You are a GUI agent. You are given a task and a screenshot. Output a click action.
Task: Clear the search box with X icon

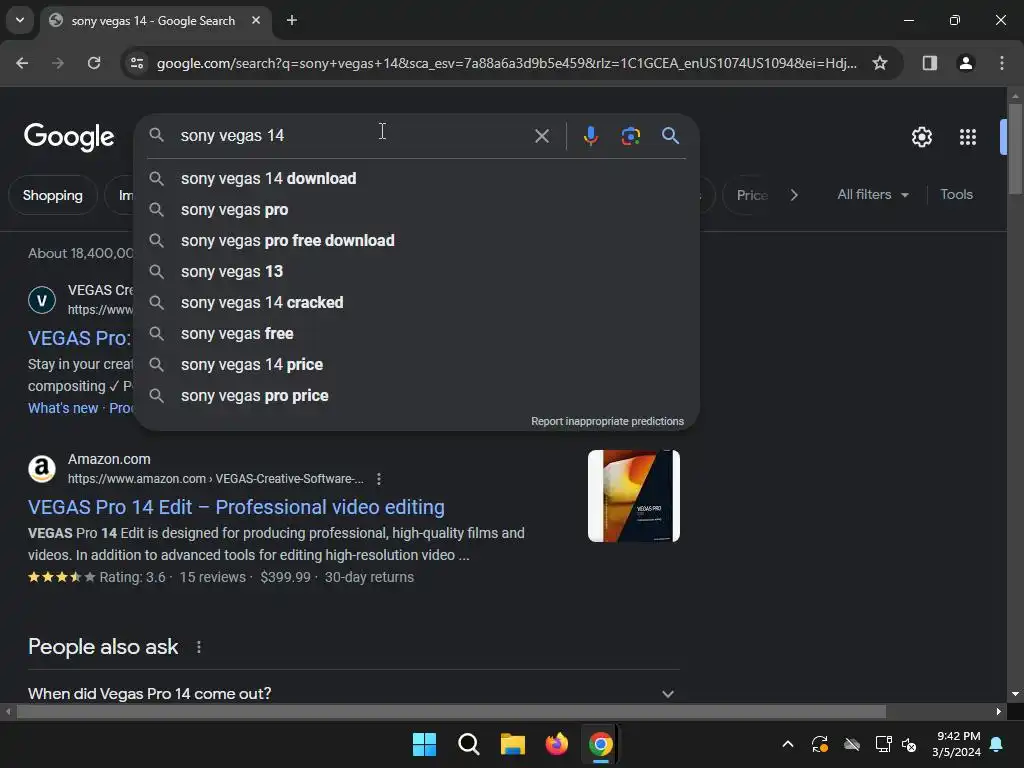click(541, 136)
